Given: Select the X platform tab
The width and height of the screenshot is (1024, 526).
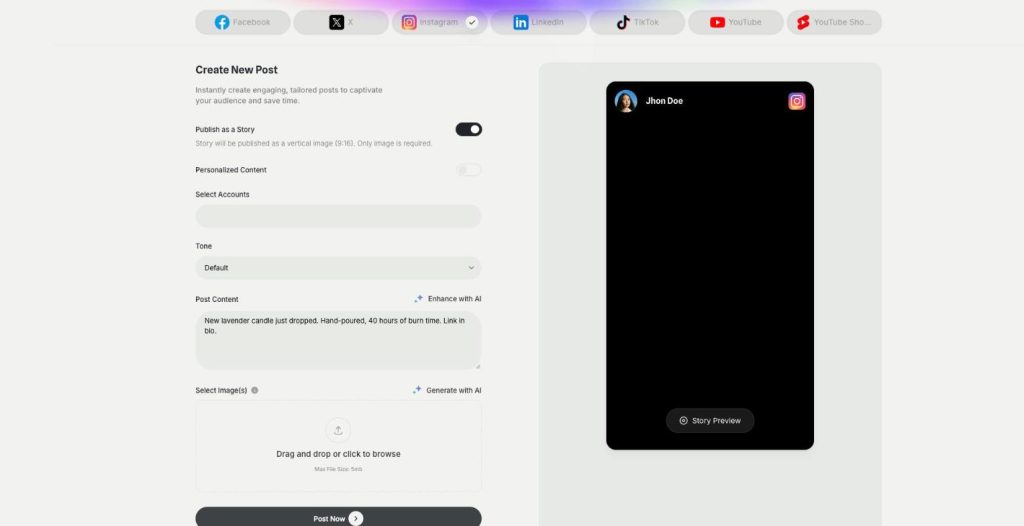Looking at the screenshot, I should click(341, 22).
